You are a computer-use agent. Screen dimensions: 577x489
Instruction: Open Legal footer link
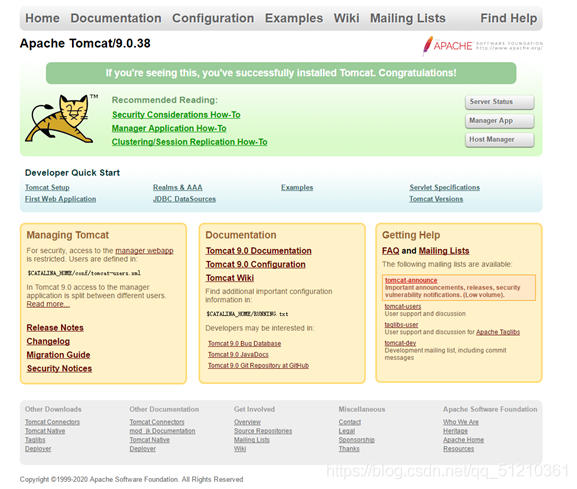(347, 431)
